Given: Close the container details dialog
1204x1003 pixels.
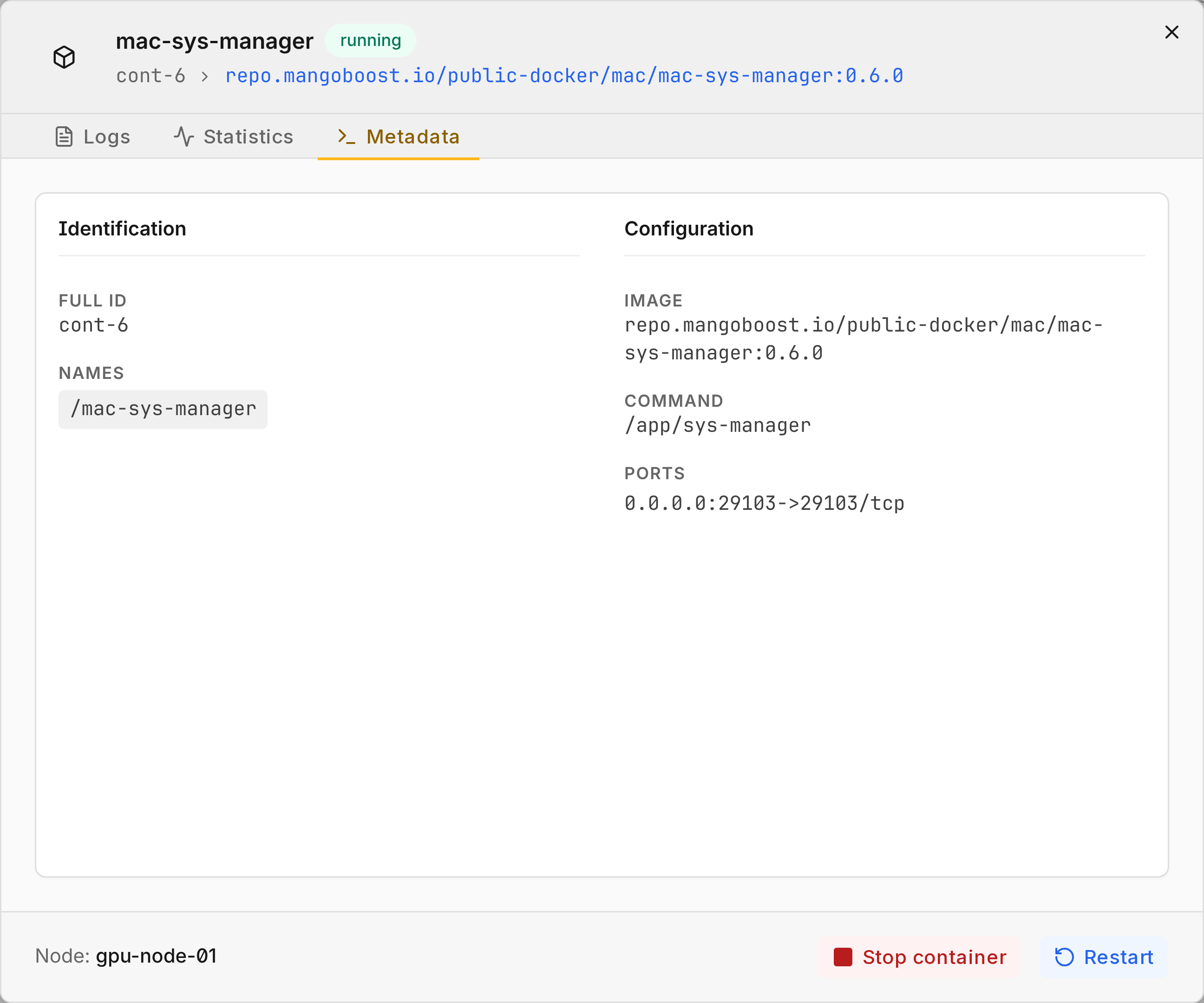Looking at the screenshot, I should [1172, 32].
